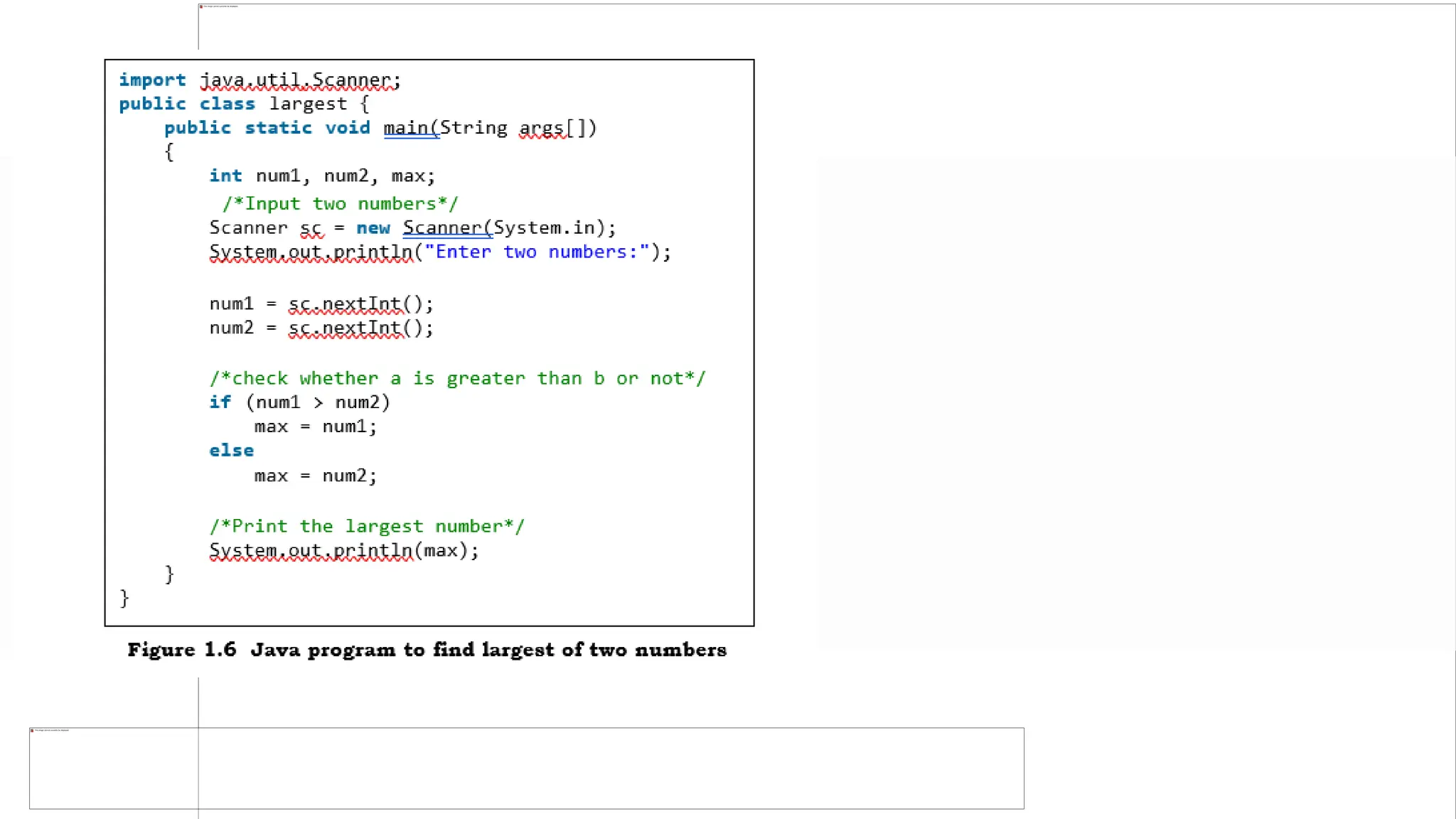Click the 'max = num2;' assignment line

point(315,476)
